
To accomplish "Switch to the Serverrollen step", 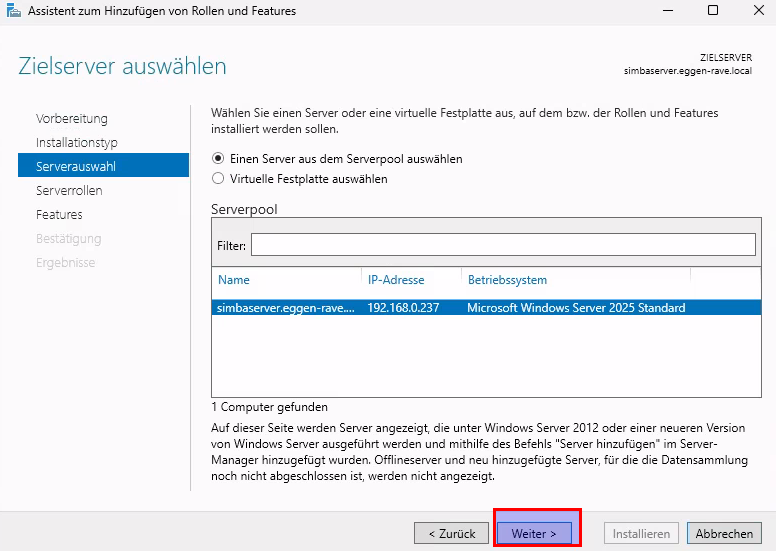I will click(x=69, y=191).
